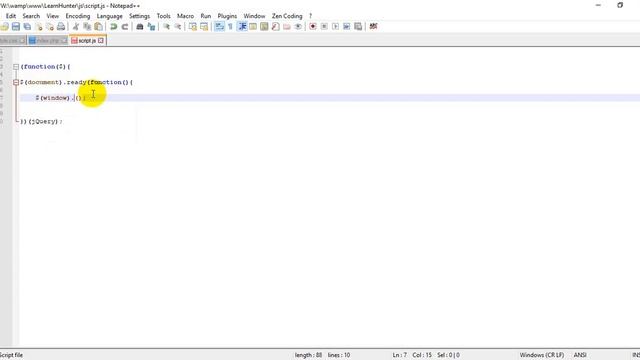Click the Zoom Out icon
640x360 pixels.
point(178,27)
